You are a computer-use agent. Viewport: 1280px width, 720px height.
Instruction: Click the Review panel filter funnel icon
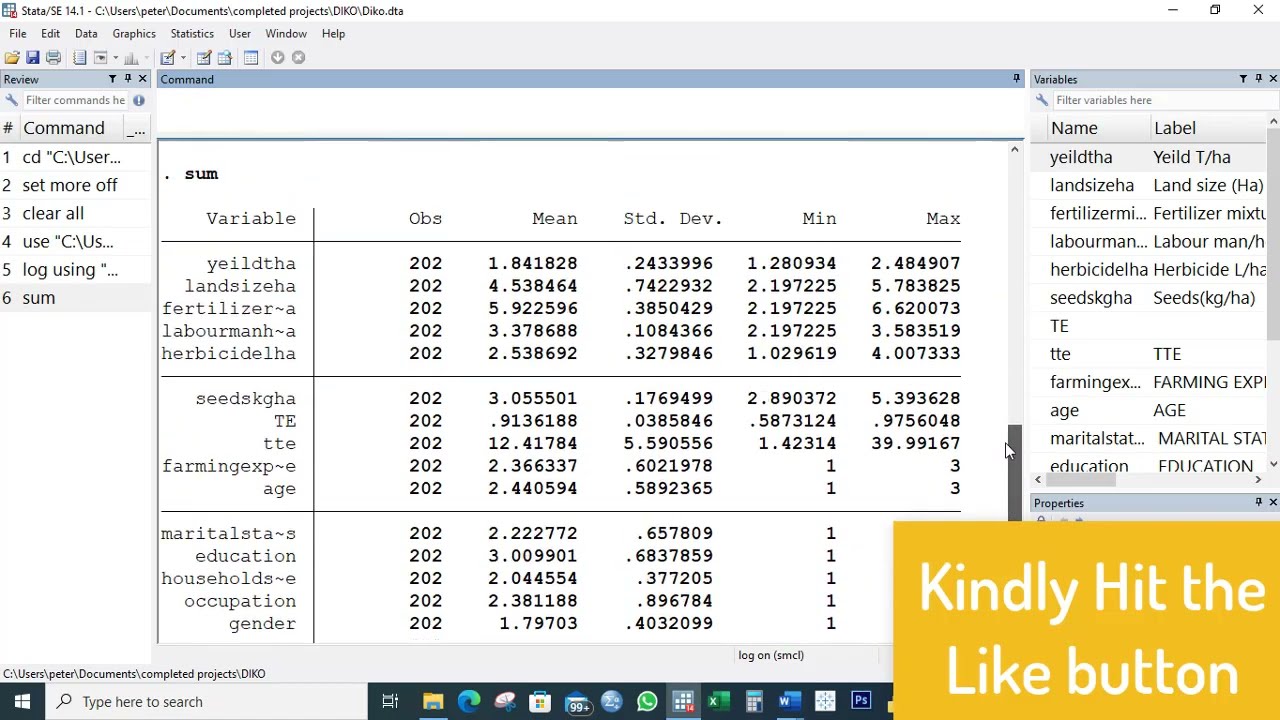pyautogui.click(x=112, y=79)
